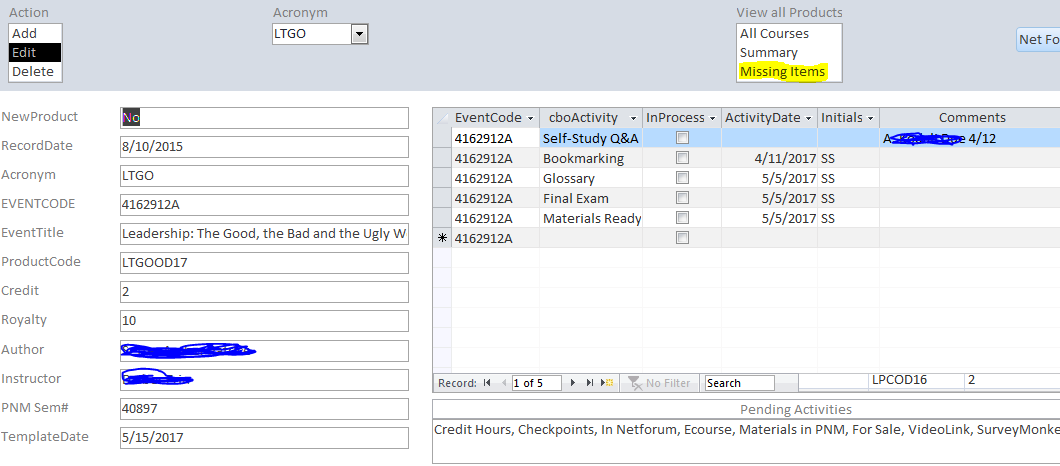This screenshot has width=1060, height=466.
Task: Click new-record asterisk row selector
Action: click(x=442, y=238)
